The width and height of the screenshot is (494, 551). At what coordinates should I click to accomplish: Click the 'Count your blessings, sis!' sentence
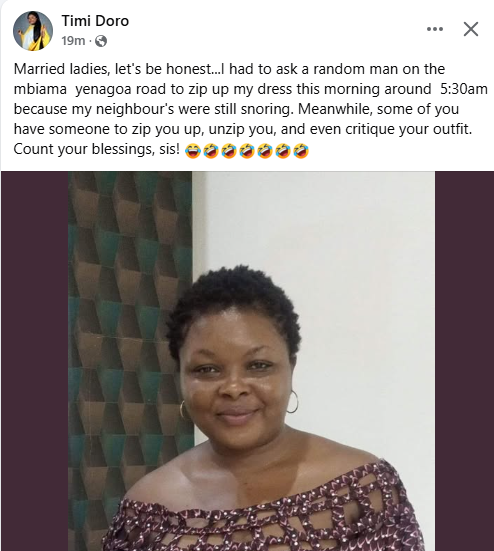tap(97, 149)
